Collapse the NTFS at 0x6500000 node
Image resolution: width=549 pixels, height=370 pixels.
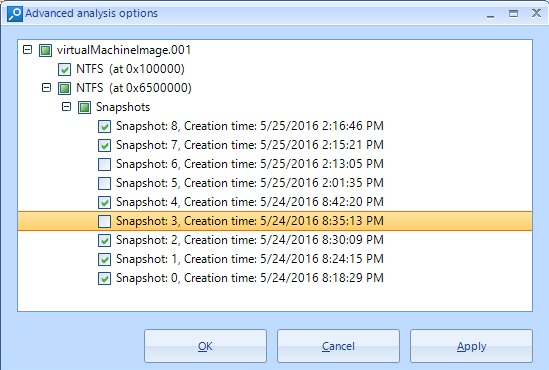(x=46, y=87)
